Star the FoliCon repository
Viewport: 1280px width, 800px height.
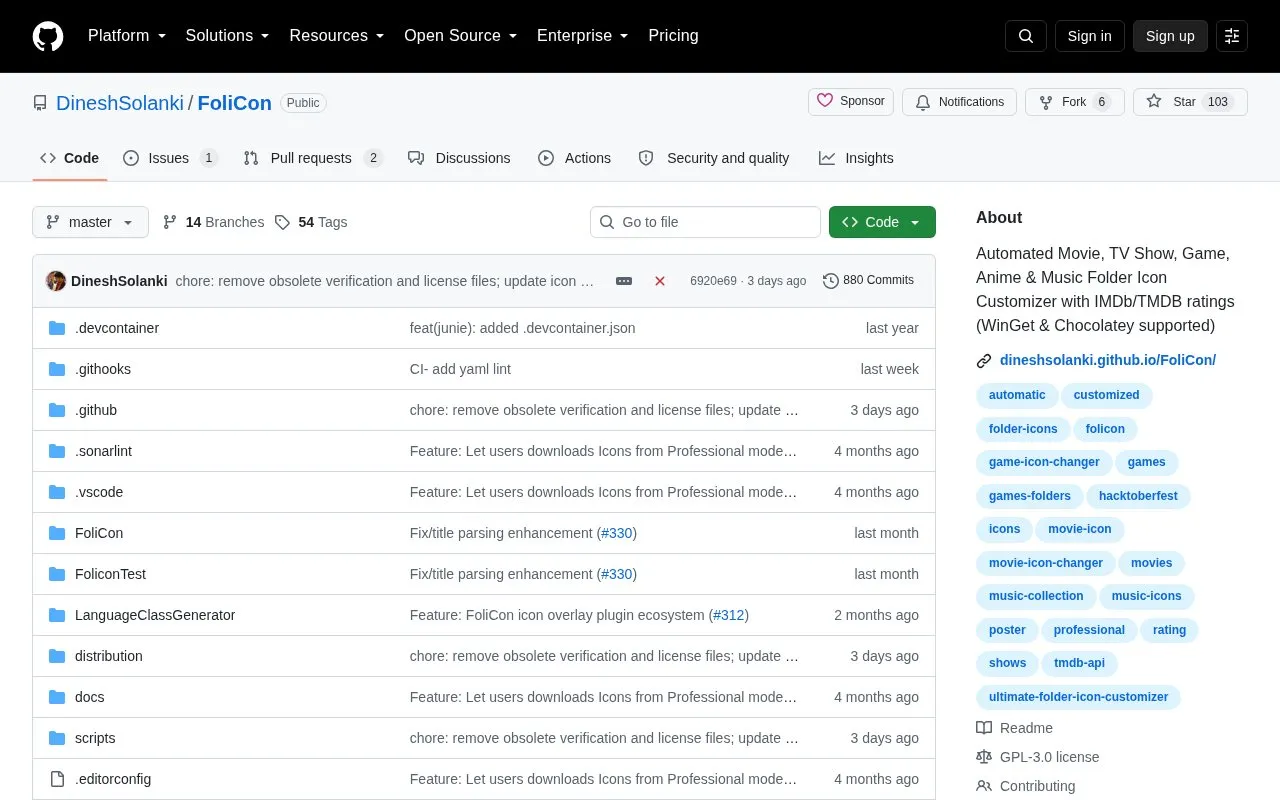(x=1190, y=102)
